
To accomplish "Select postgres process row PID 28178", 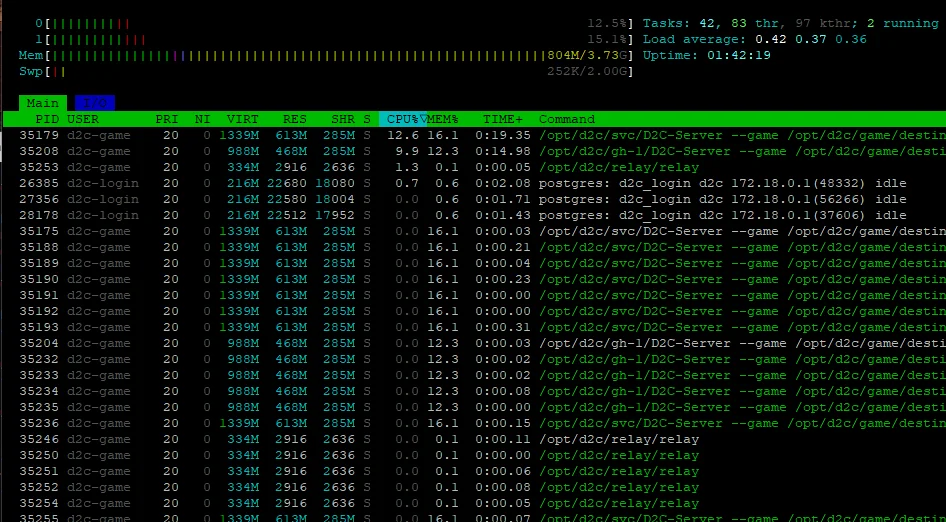I will (x=473, y=215).
